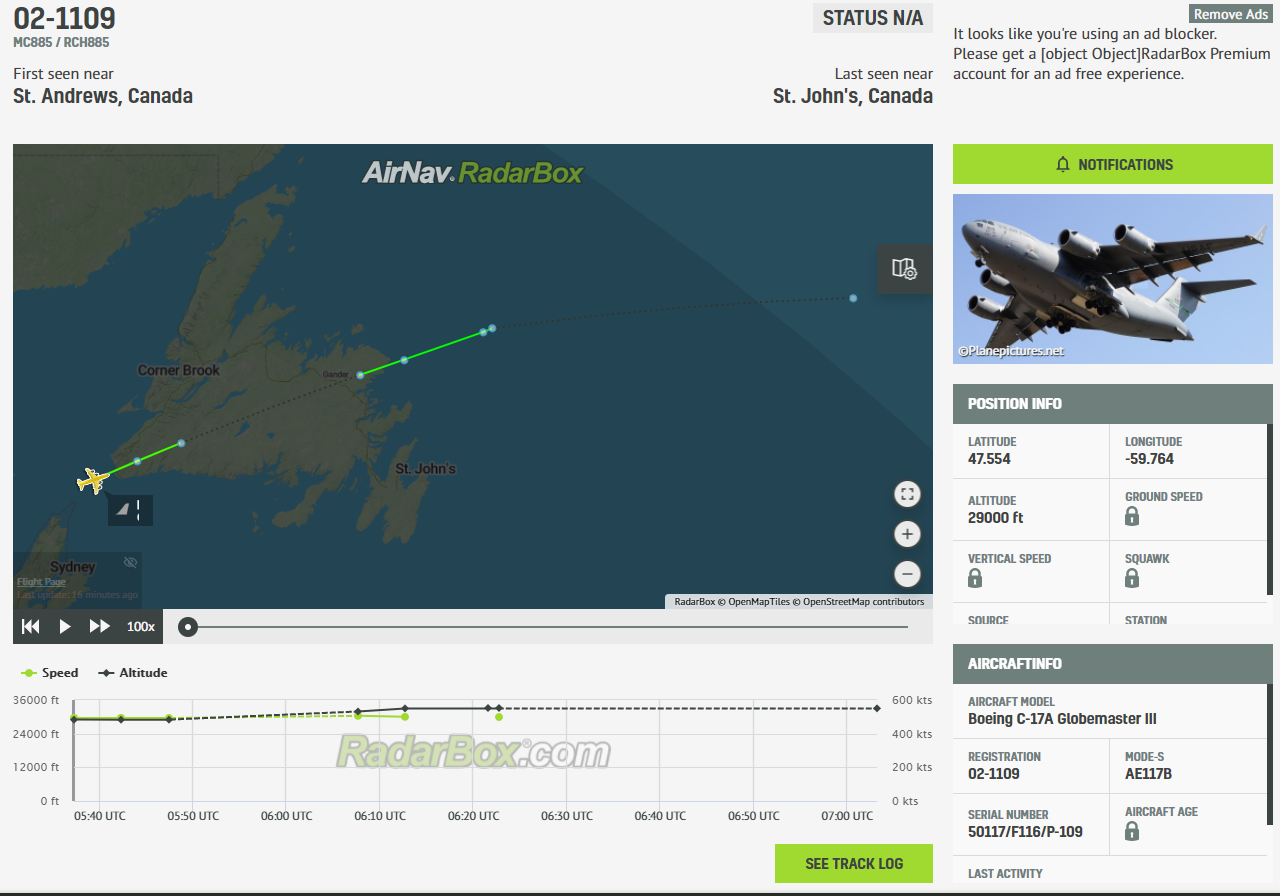This screenshot has height=896, width=1280.
Task: Click the STATUS N/A badge
Action: [x=873, y=18]
